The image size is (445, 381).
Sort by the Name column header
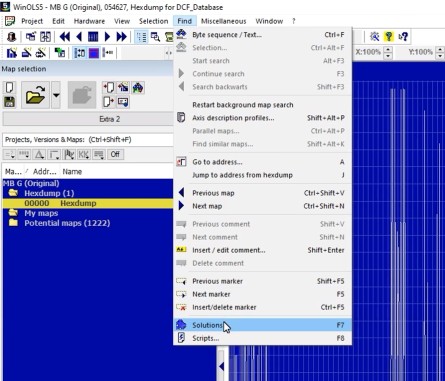(x=72, y=172)
